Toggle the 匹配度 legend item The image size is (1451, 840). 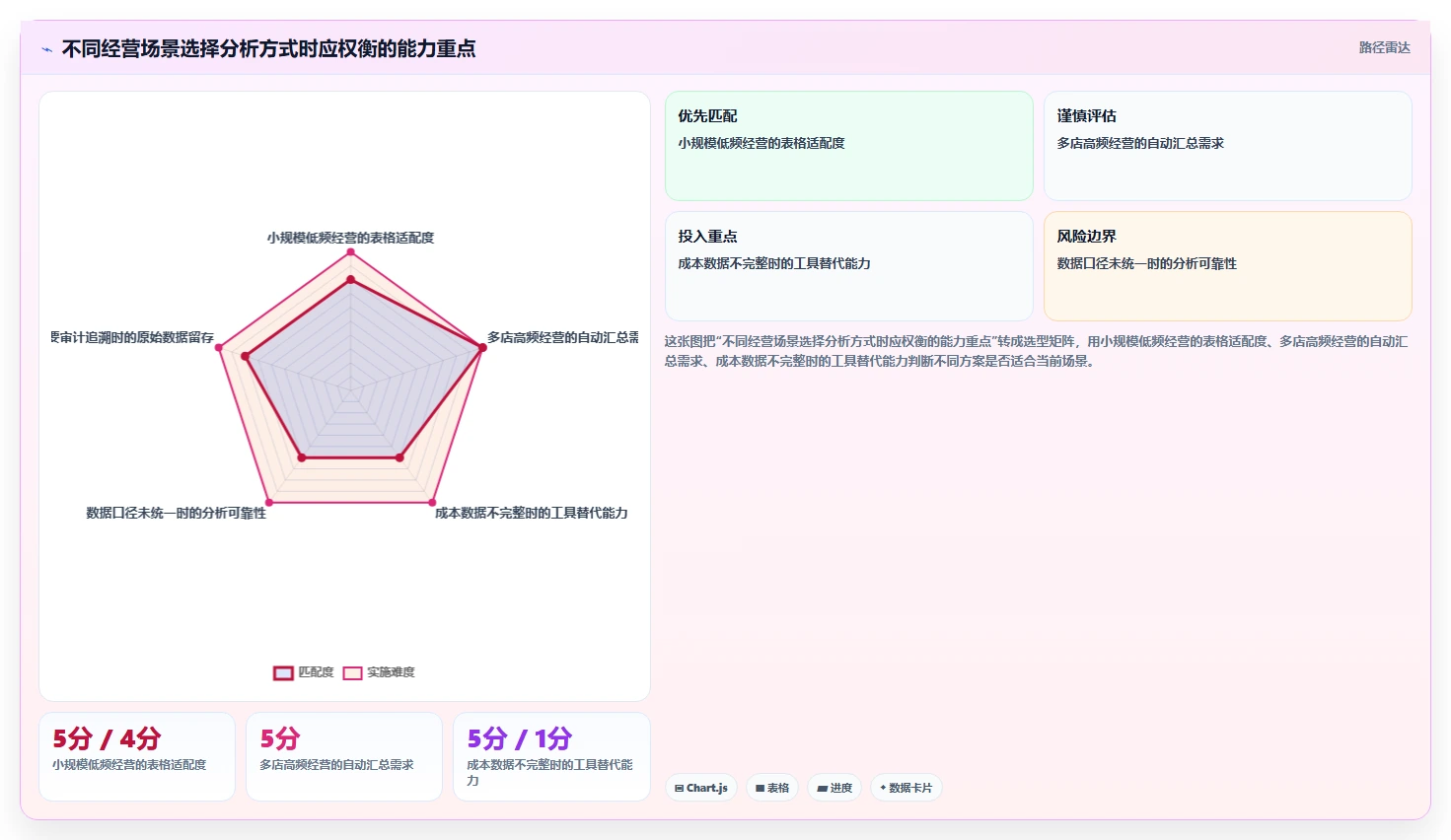pyautogui.click(x=304, y=672)
